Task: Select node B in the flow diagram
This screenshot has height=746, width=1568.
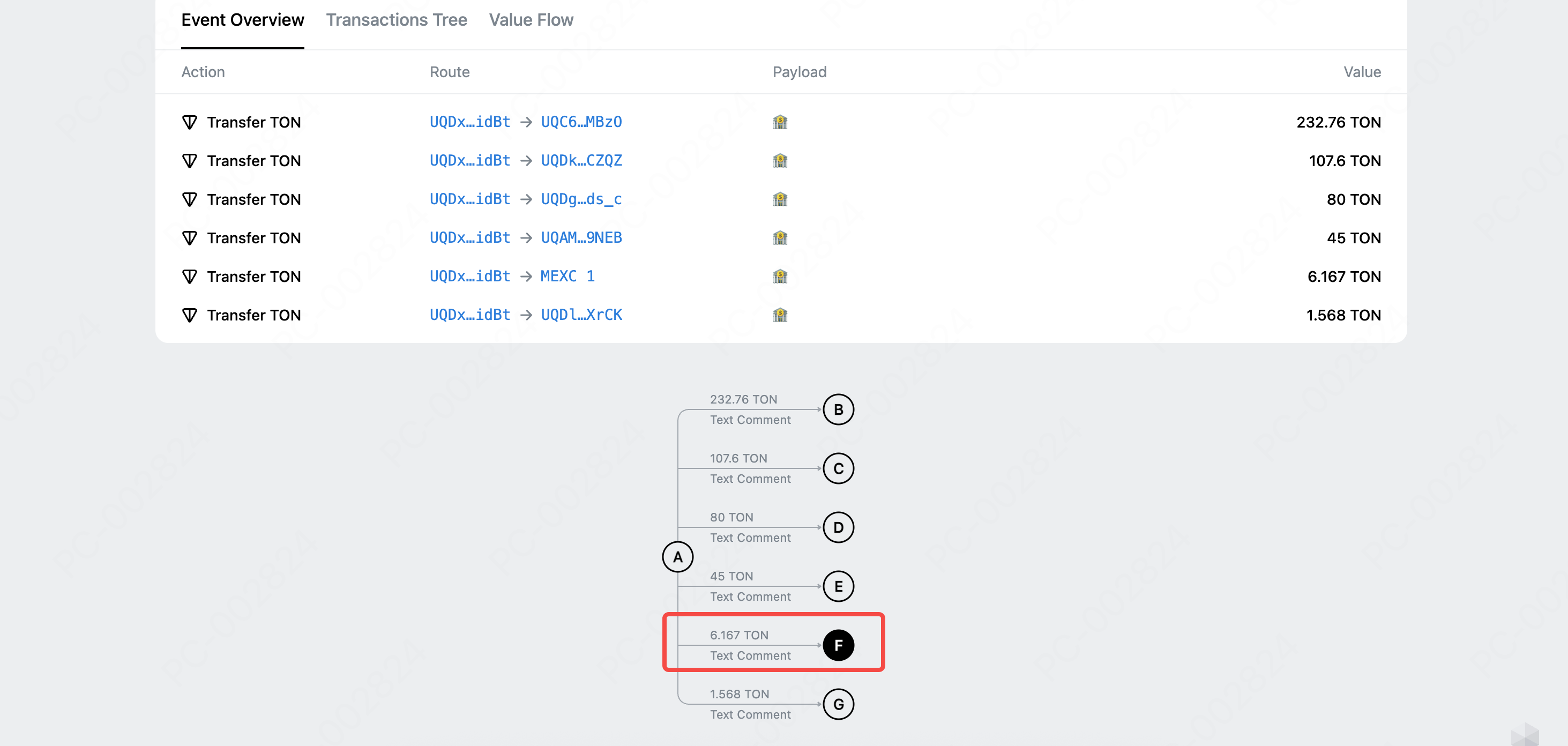Action: [838, 409]
